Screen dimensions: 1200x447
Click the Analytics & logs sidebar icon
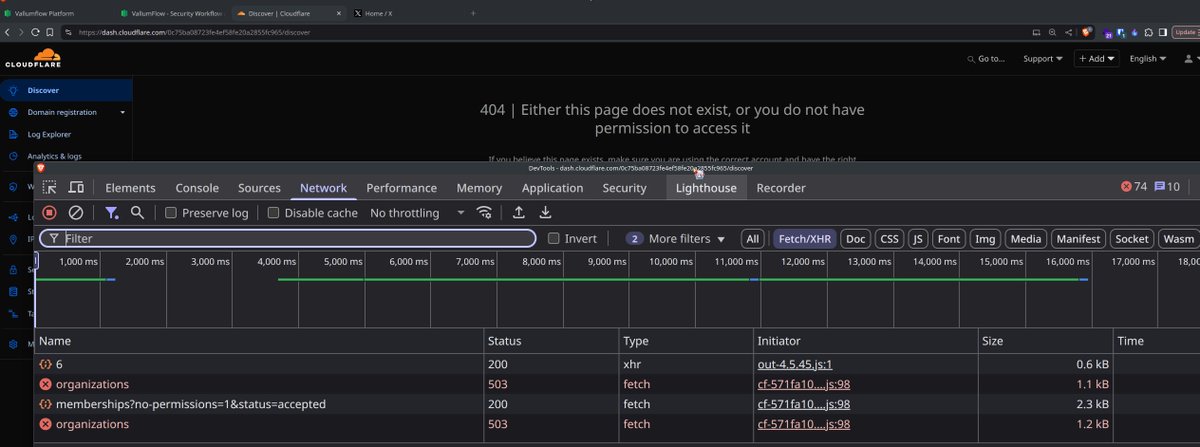13,156
